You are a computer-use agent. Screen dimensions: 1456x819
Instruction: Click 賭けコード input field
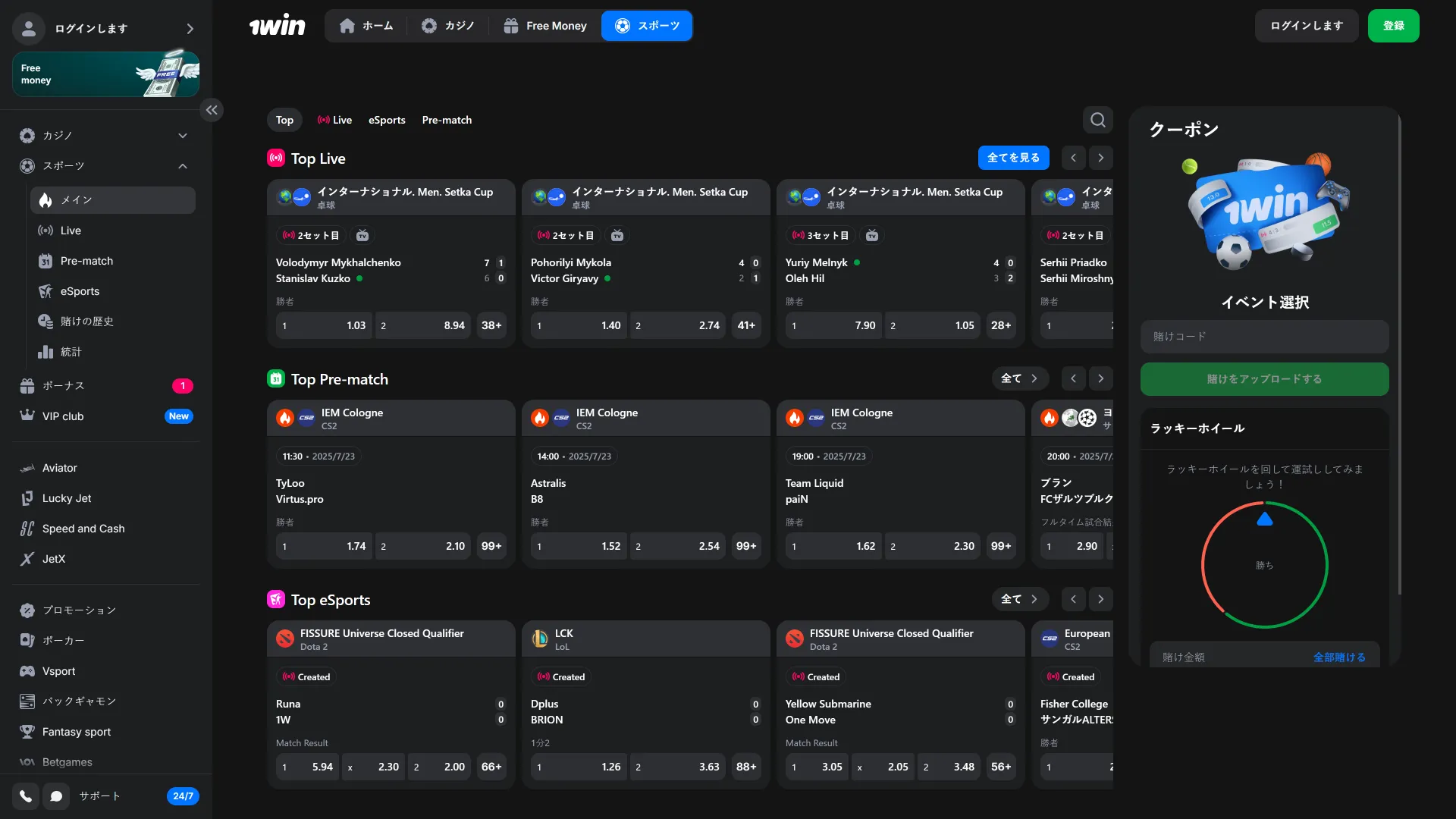pyautogui.click(x=1264, y=337)
